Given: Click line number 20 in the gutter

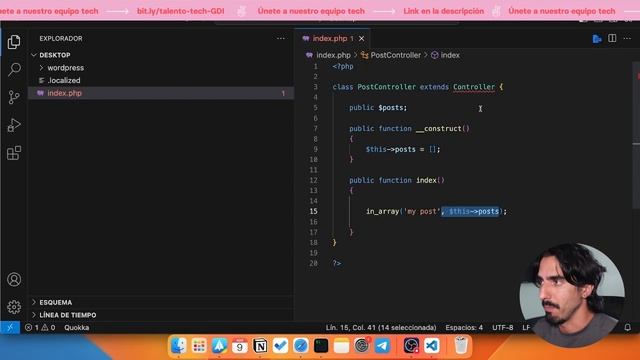Looking at the screenshot, I should tap(313, 263).
